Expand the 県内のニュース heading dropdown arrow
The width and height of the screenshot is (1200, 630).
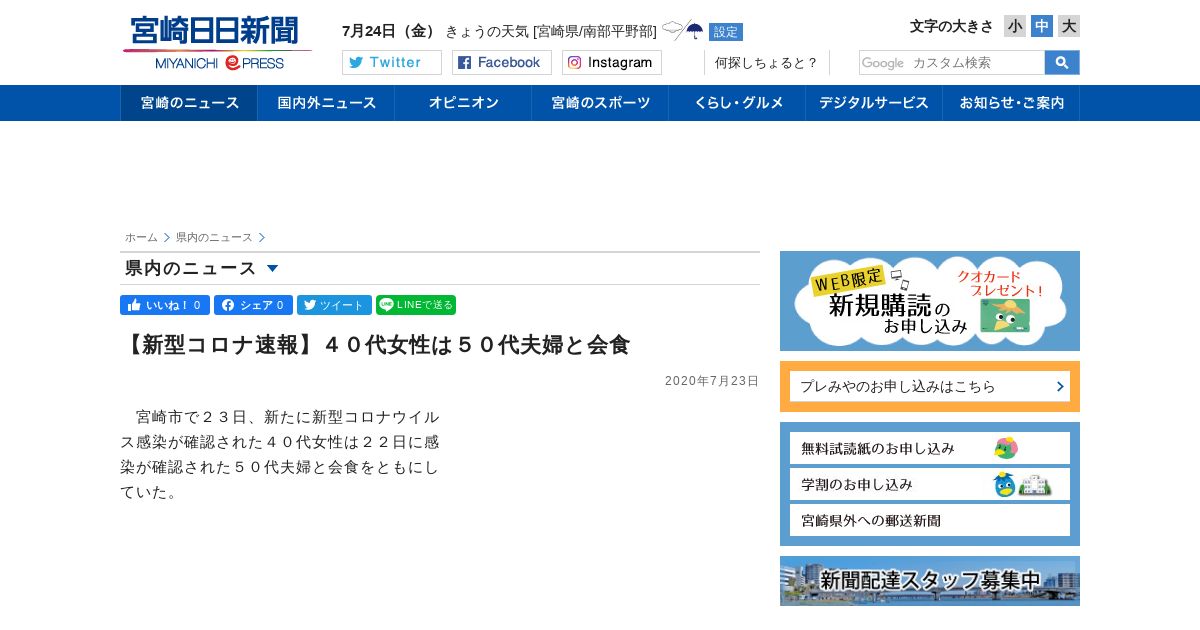(x=273, y=268)
